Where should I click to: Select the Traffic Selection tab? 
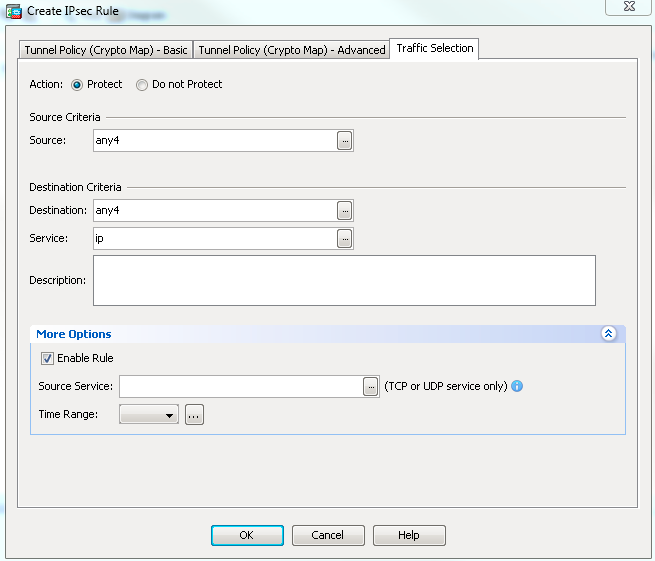pos(434,48)
